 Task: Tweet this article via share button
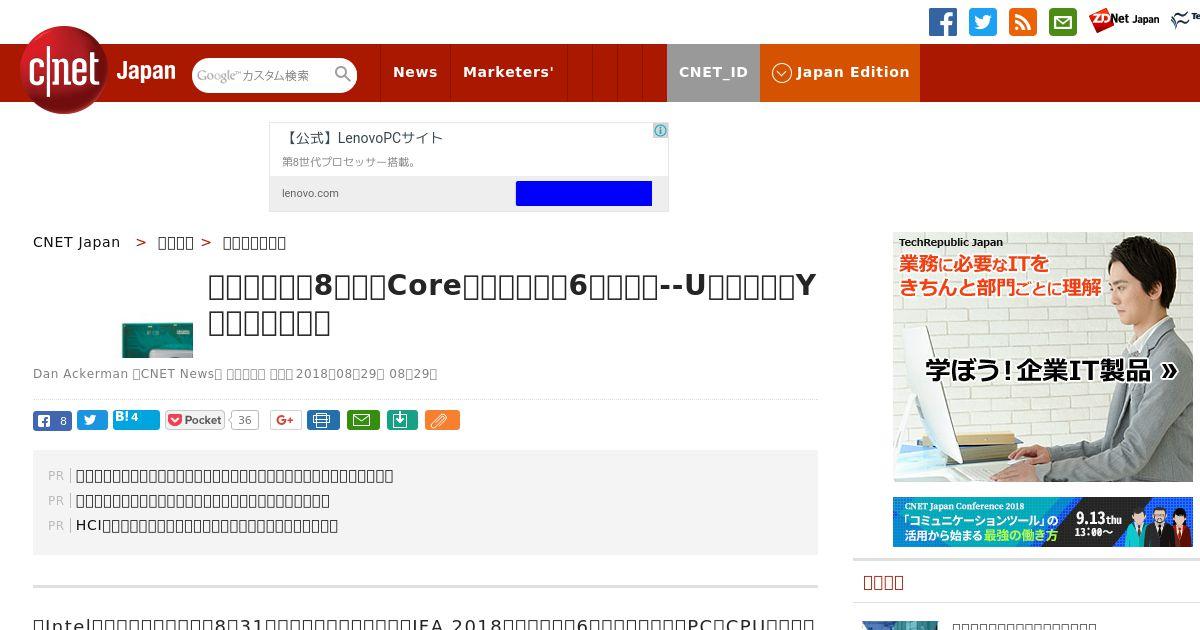(92, 421)
